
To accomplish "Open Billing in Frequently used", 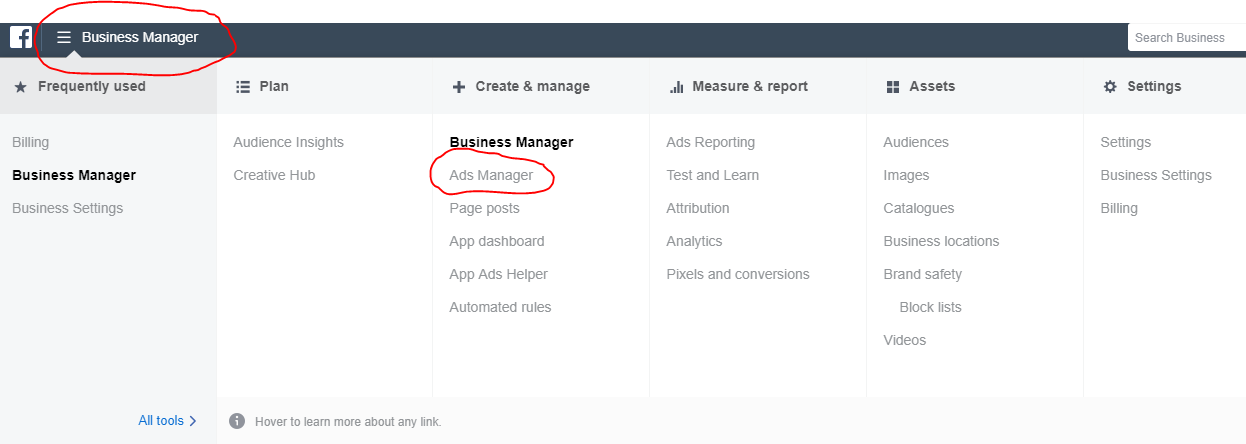I will 30,142.
